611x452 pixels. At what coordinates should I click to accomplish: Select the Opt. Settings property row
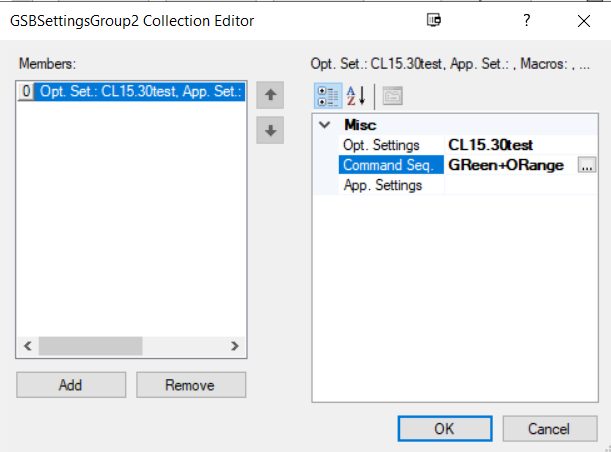(x=390, y=145)
